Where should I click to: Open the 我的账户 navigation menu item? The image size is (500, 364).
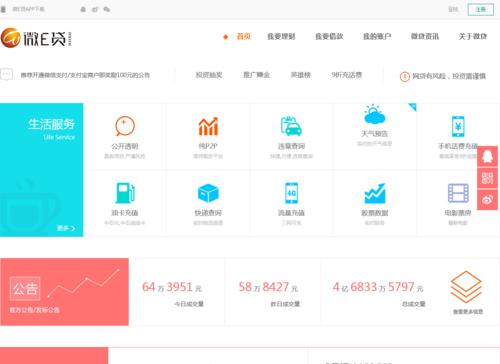377,36
